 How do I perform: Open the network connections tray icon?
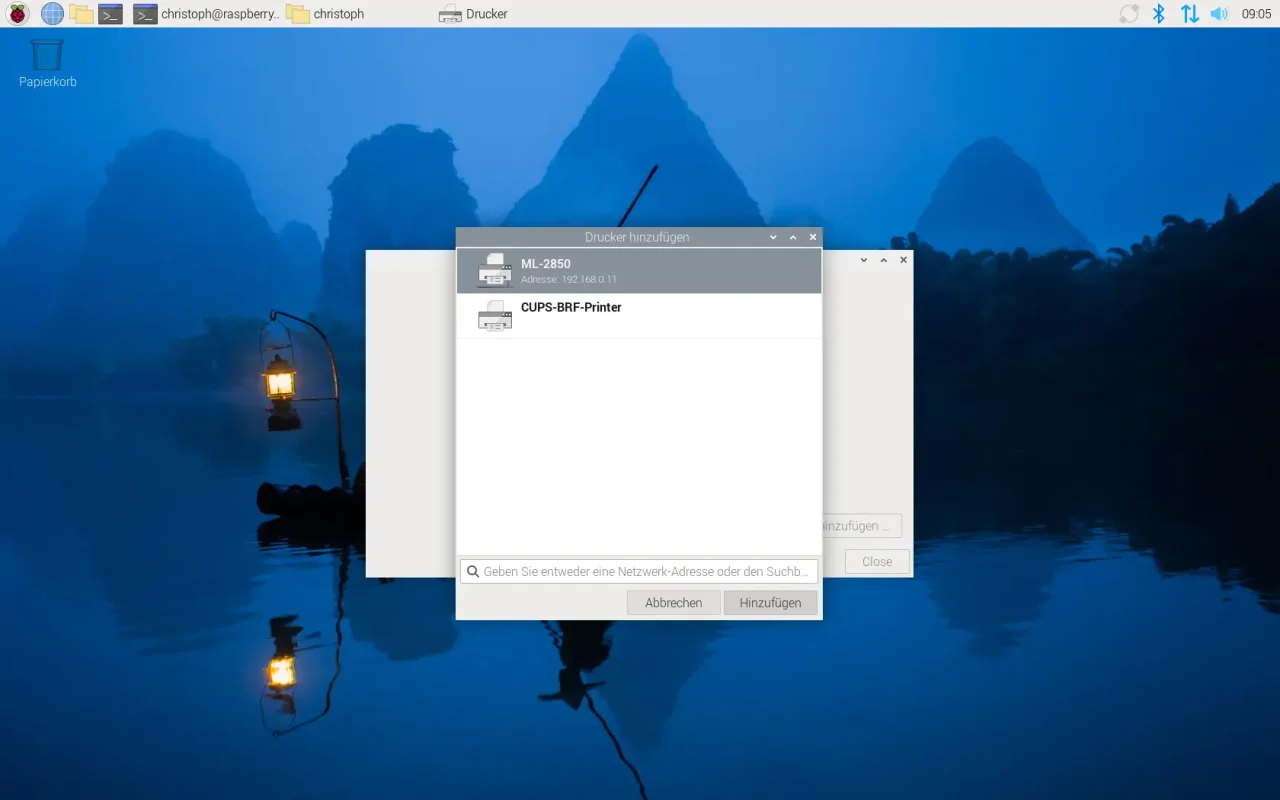1189,14
